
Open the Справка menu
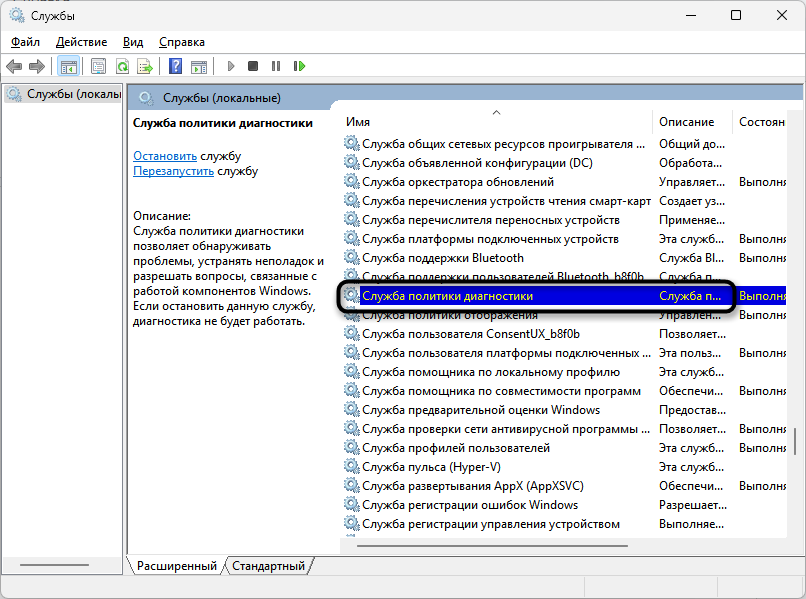pos(182,42)
